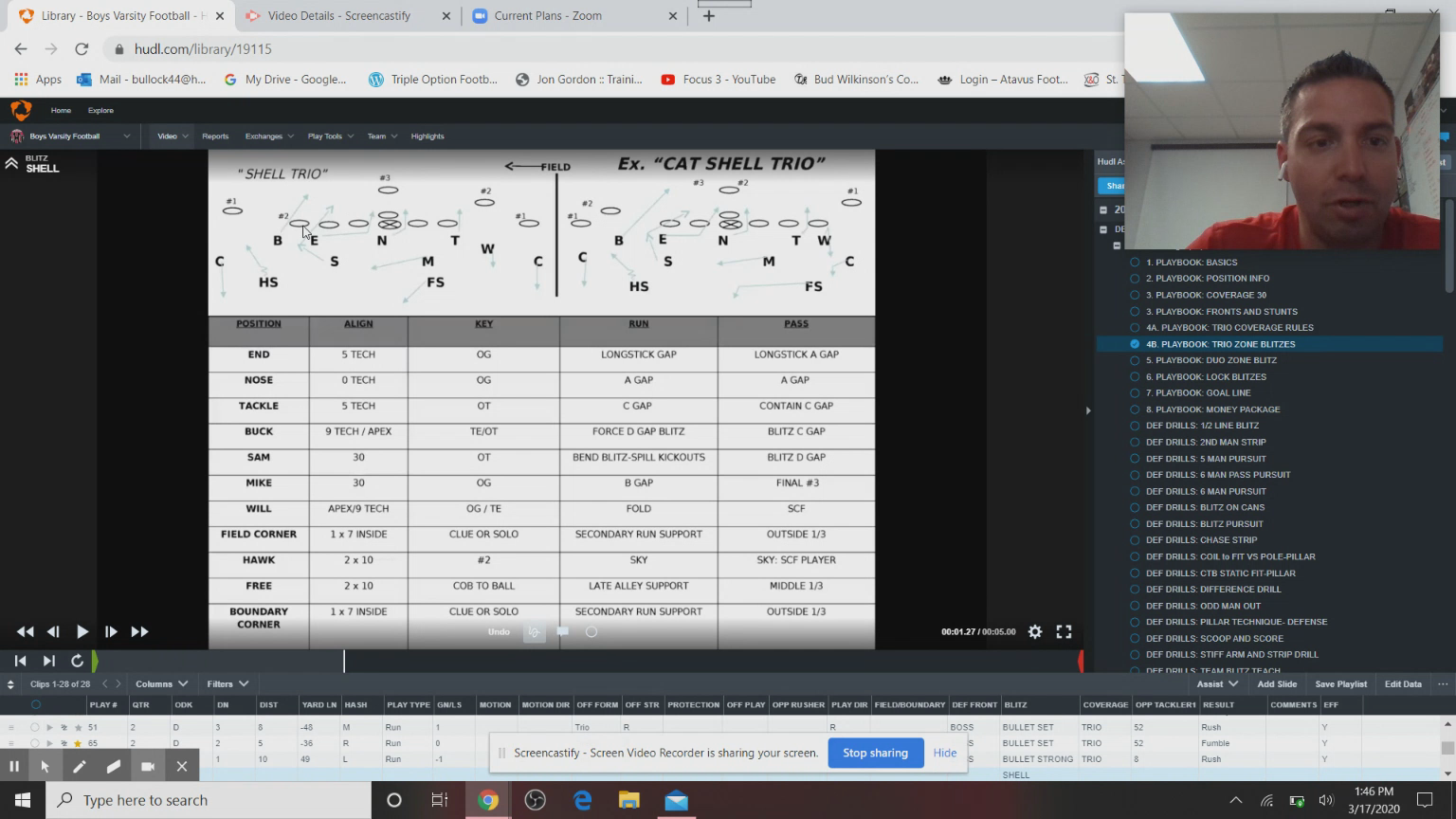Toggle the select-all circle in table header
Image resolution: width=1456 pixels, height=819 pixels.
[x=36, y=704]
